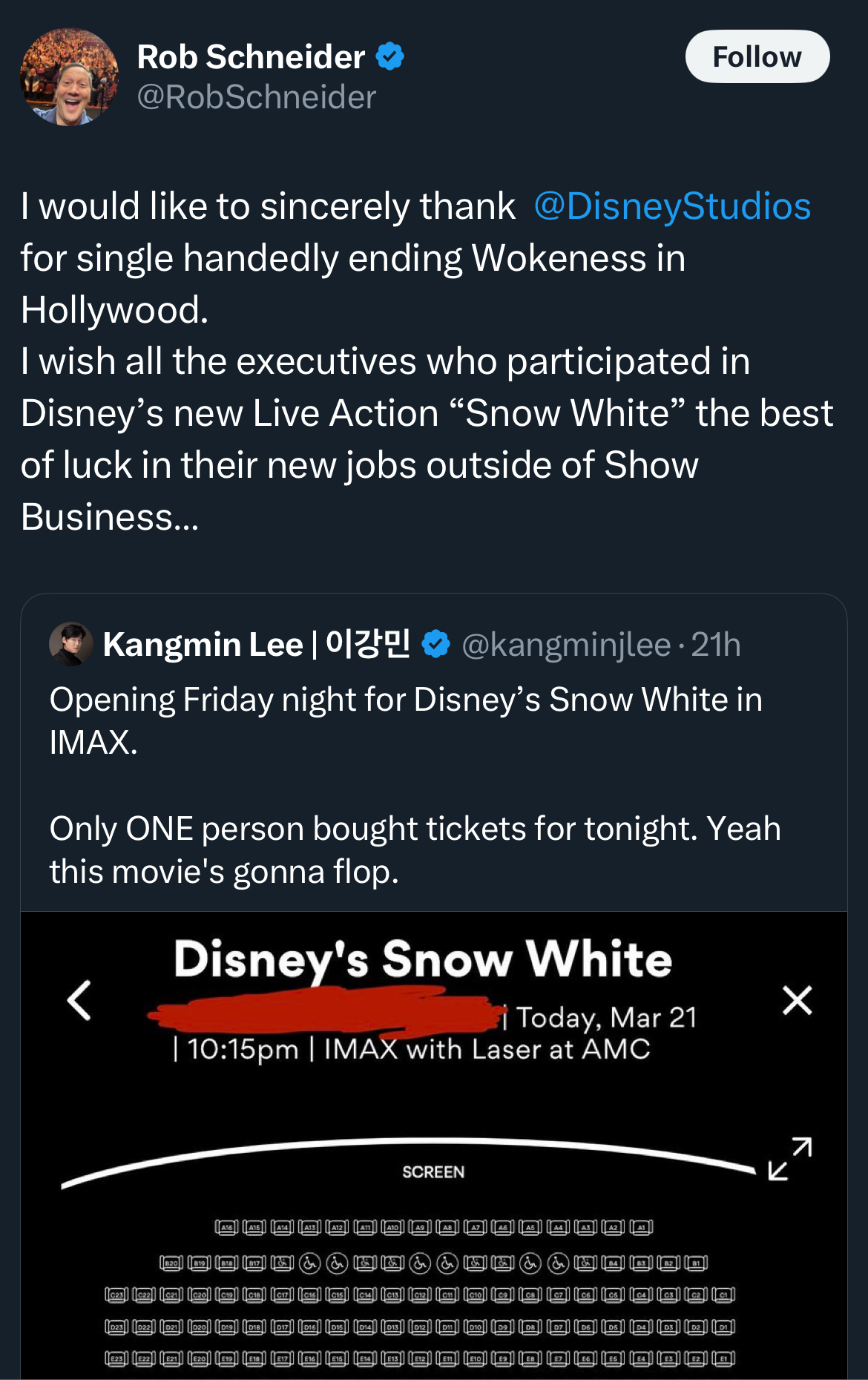Close the seat map with X icon
The image size is (868, 1380).
797,1000
